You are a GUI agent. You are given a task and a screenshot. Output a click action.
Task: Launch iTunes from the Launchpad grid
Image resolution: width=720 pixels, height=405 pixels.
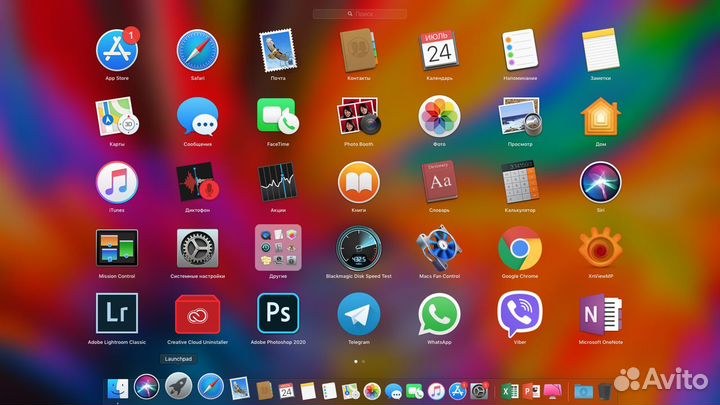(117, 183)
